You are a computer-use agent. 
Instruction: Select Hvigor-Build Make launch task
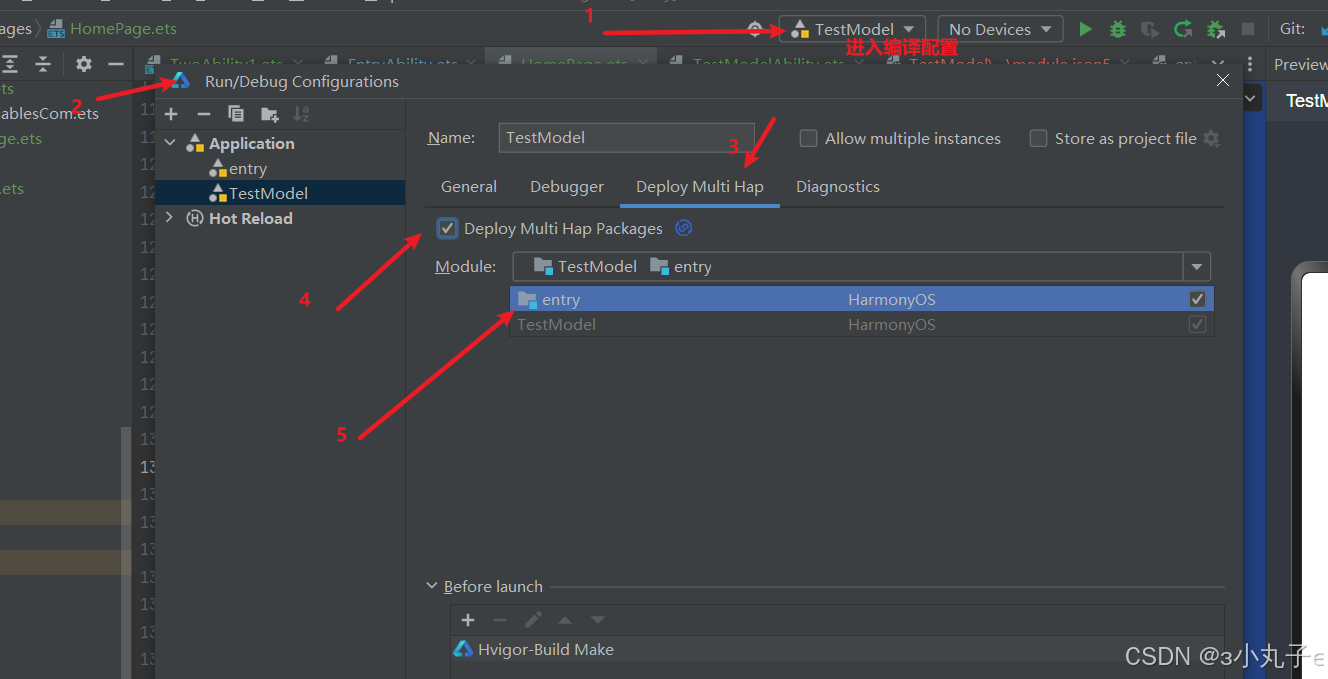[x=546, y=649]
